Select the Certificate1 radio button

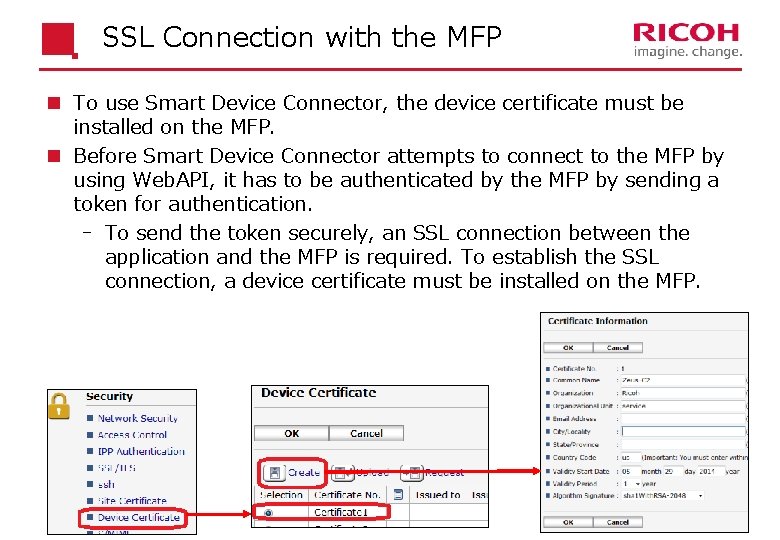coord(269,512)
